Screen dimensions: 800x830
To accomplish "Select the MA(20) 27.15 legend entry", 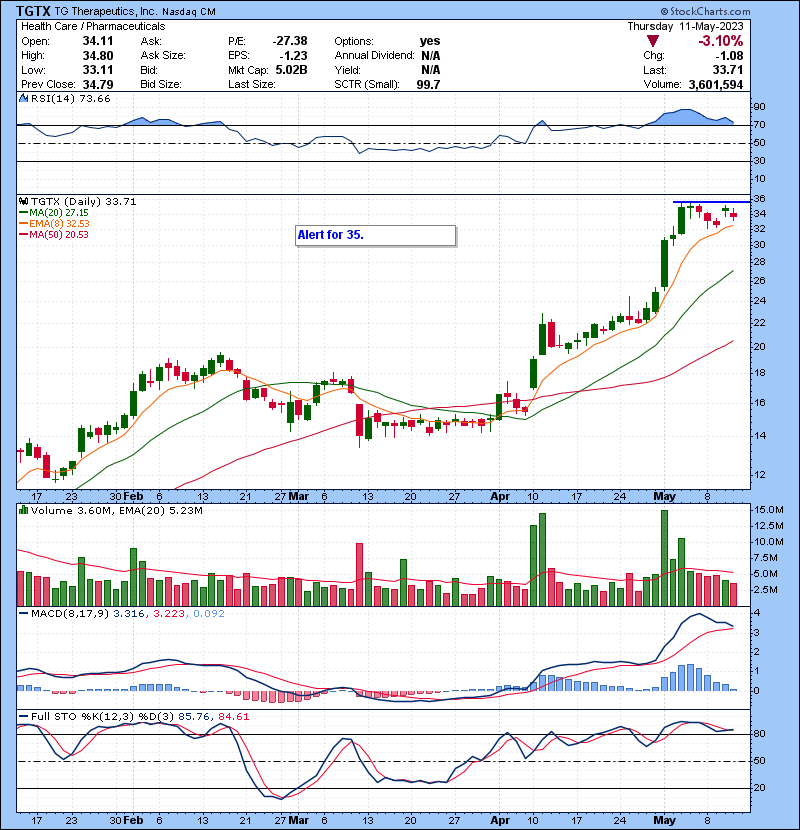I will pyautogui.click(x=53, y=212).
